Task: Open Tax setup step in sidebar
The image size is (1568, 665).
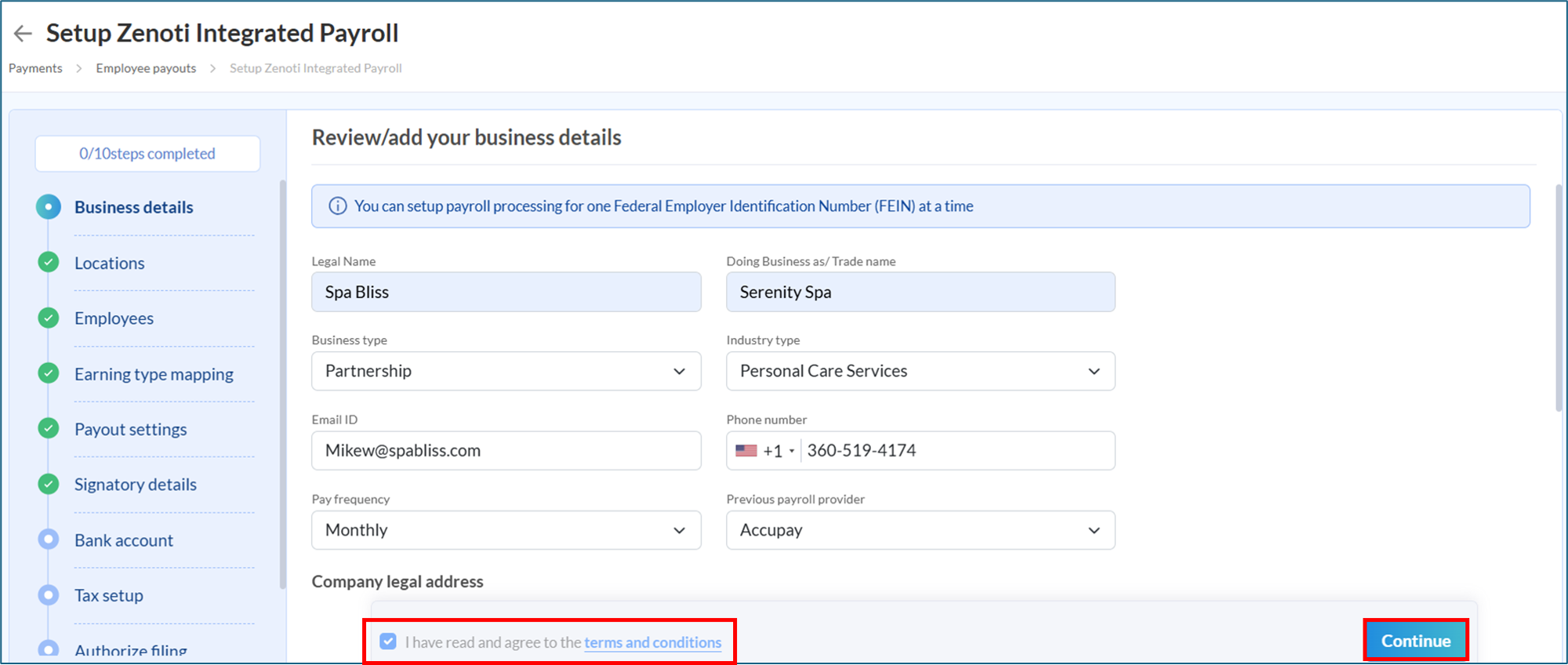Action: (x=109, y=595)
